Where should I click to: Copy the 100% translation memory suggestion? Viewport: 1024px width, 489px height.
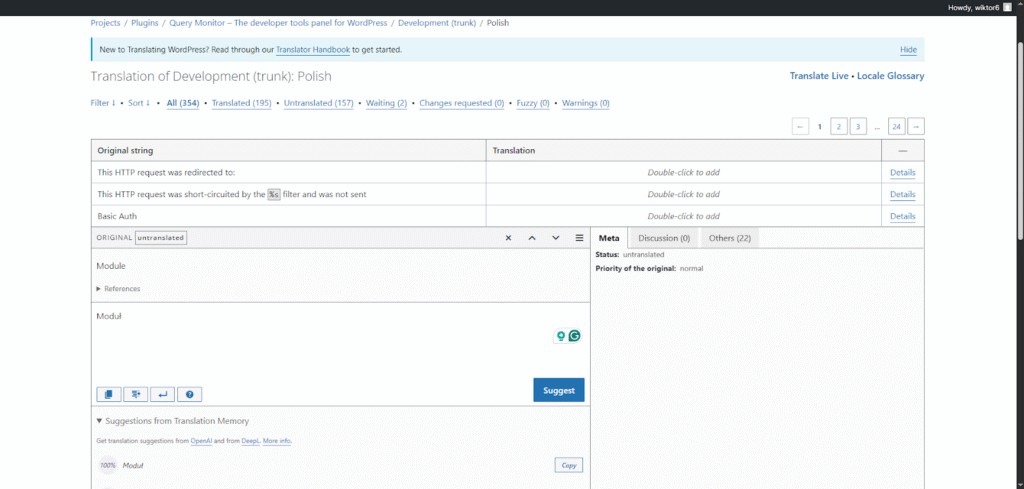click(568, 465)
